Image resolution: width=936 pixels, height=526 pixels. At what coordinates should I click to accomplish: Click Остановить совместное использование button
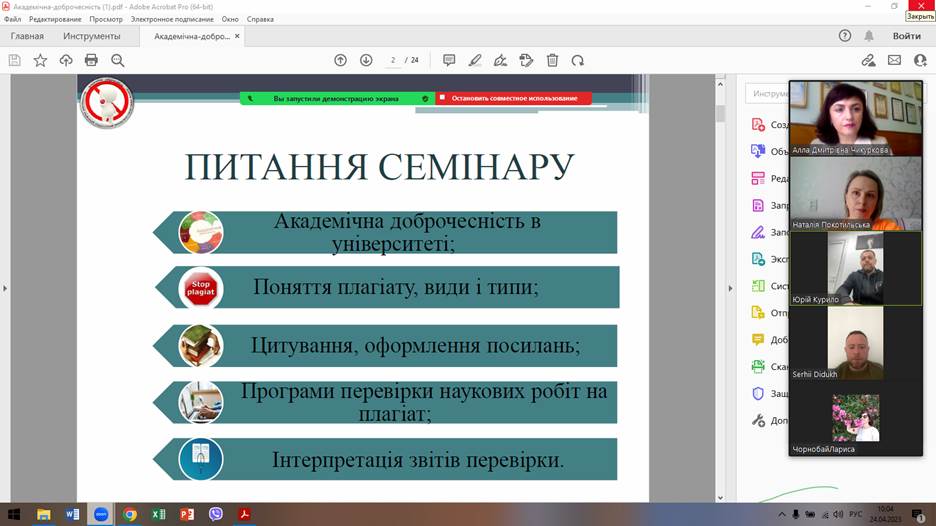click(513, 99)
